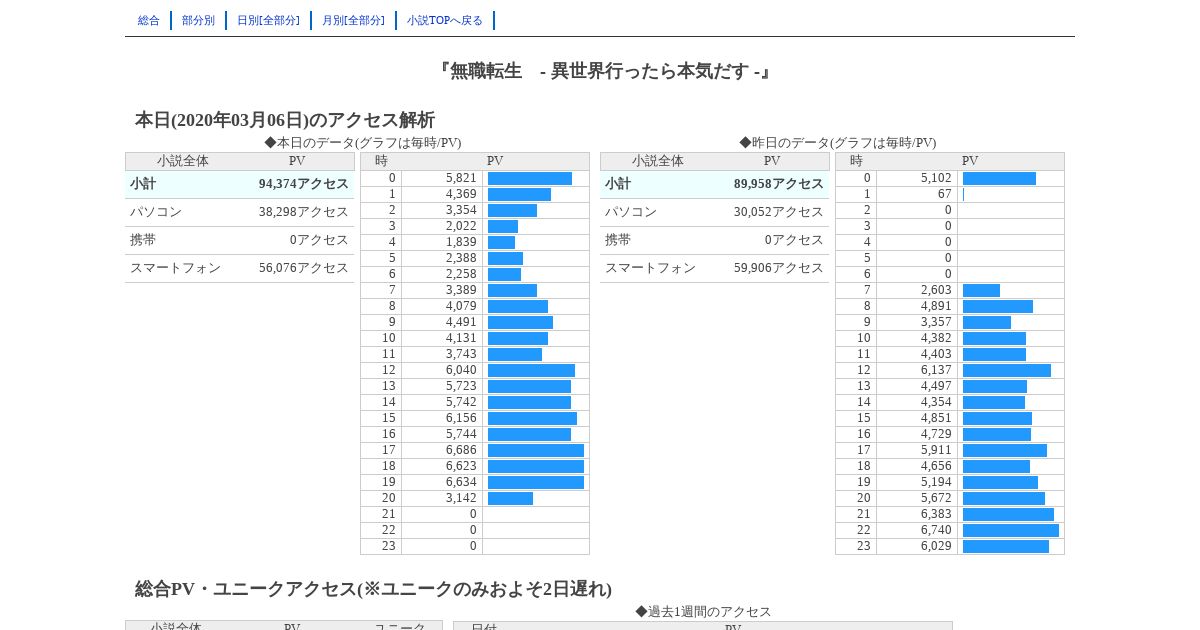Click today's PV value 2,388

(x=461, y=258)
